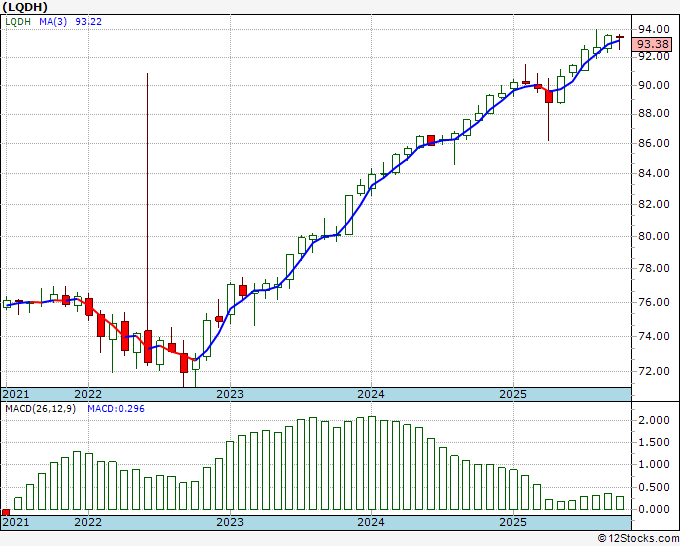The width and height of the screenshot is (680, 546).
Task: Click the last green MACD histogram bar
Action: point(620,503)
